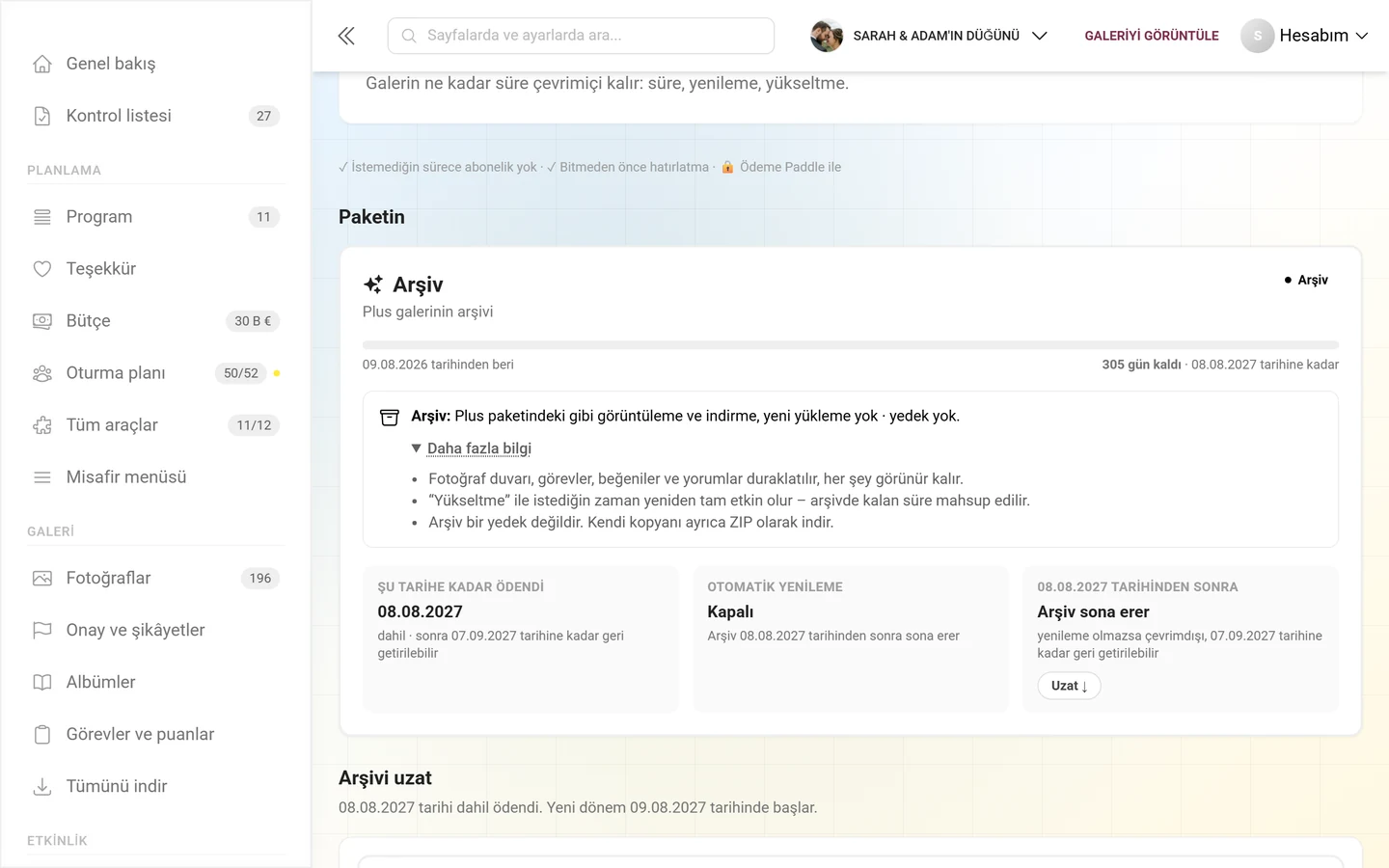Click the Hesabım avatar circle
The height and width of the screenshot is (868, 1389).
tap(1258, 36)
